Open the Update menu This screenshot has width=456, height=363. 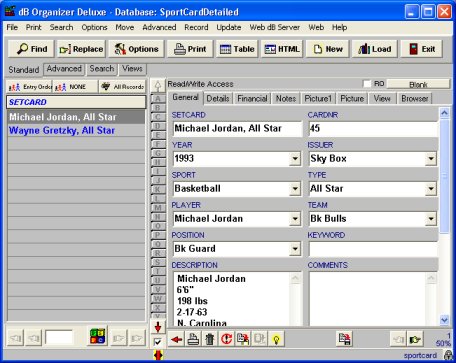(229, 28)
